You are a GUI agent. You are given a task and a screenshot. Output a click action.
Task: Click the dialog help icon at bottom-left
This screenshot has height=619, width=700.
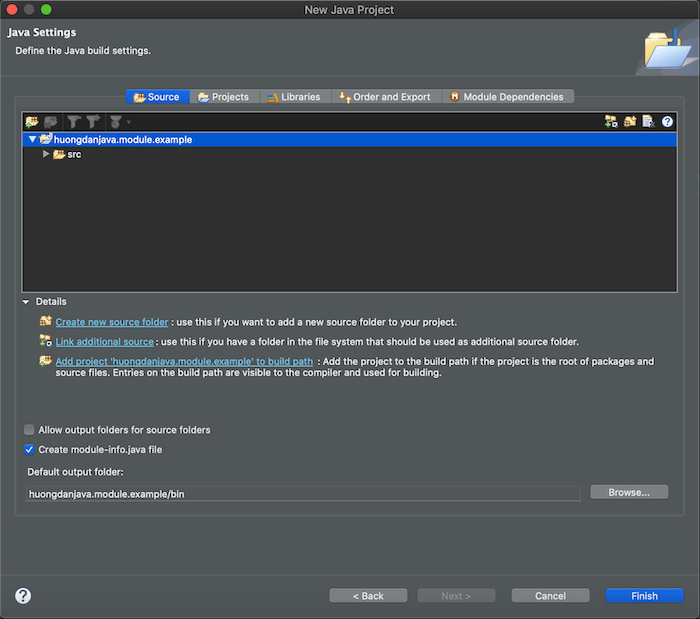23,595
